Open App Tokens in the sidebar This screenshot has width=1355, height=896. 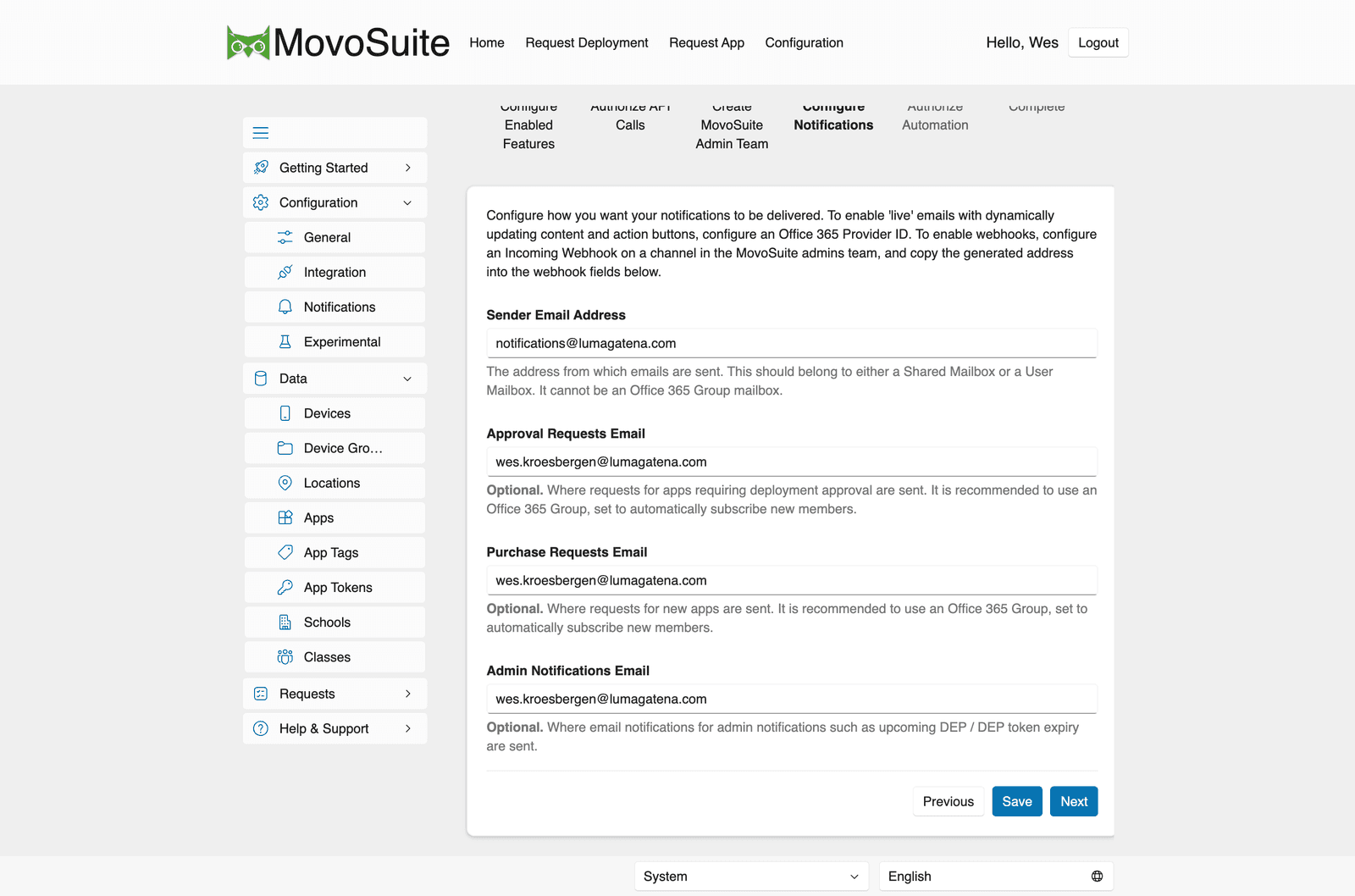335,587
